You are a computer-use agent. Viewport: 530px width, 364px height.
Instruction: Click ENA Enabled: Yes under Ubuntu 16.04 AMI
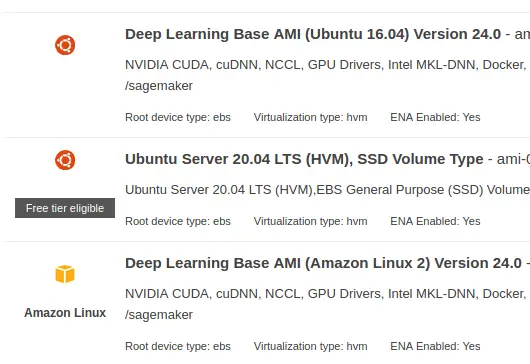[x=435, y=117]
